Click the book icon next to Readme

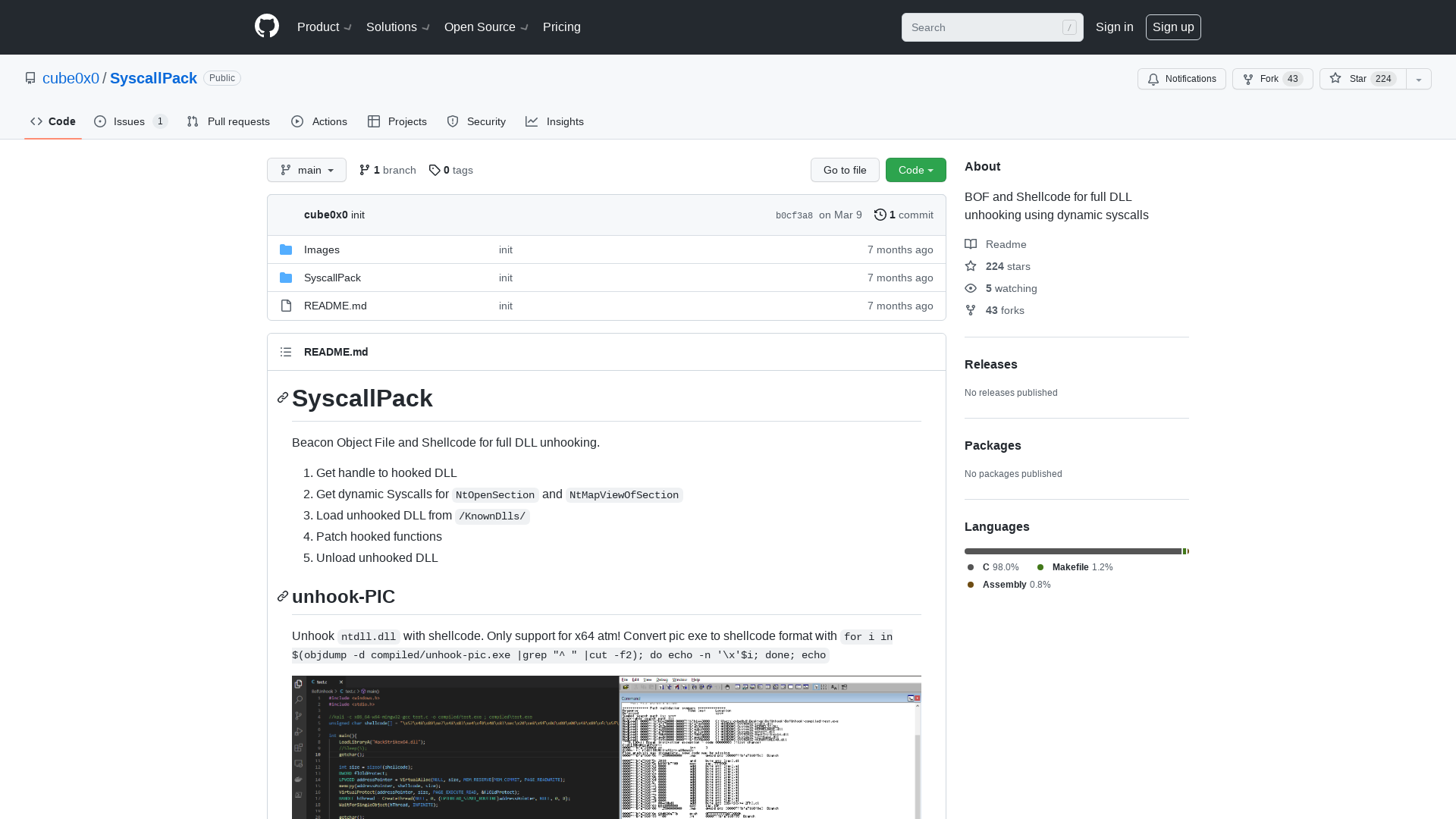(x=971, y=244)
